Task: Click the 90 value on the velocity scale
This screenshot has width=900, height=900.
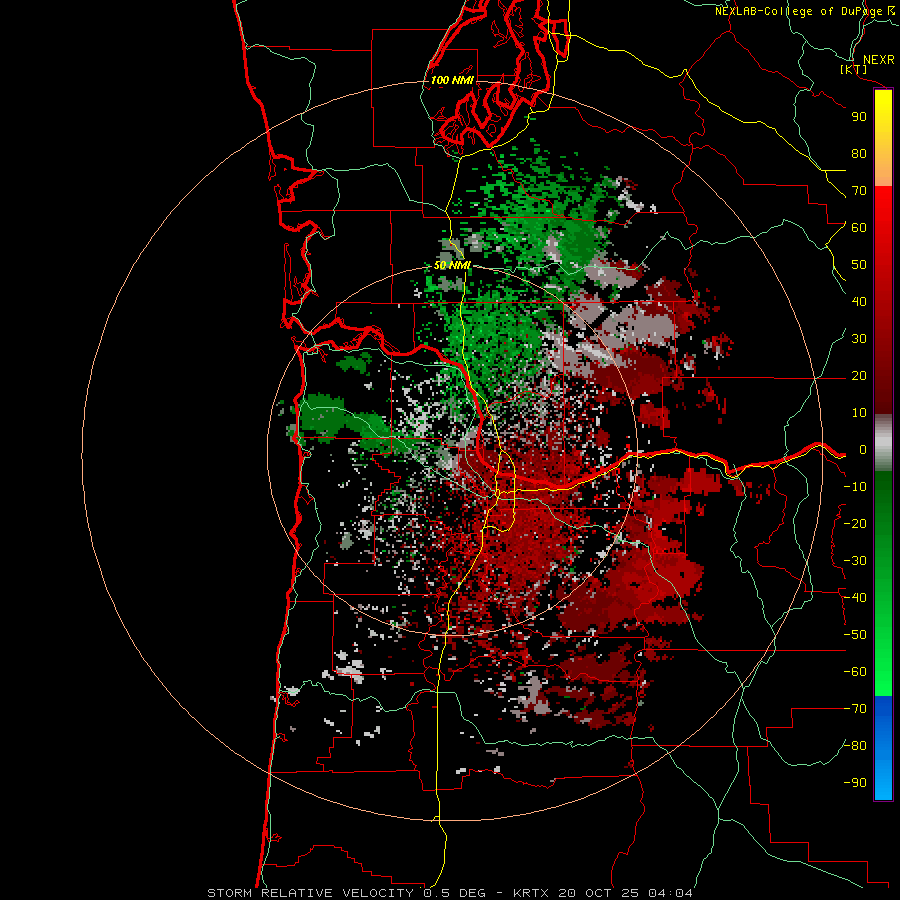Action: [x=859, y=117]
